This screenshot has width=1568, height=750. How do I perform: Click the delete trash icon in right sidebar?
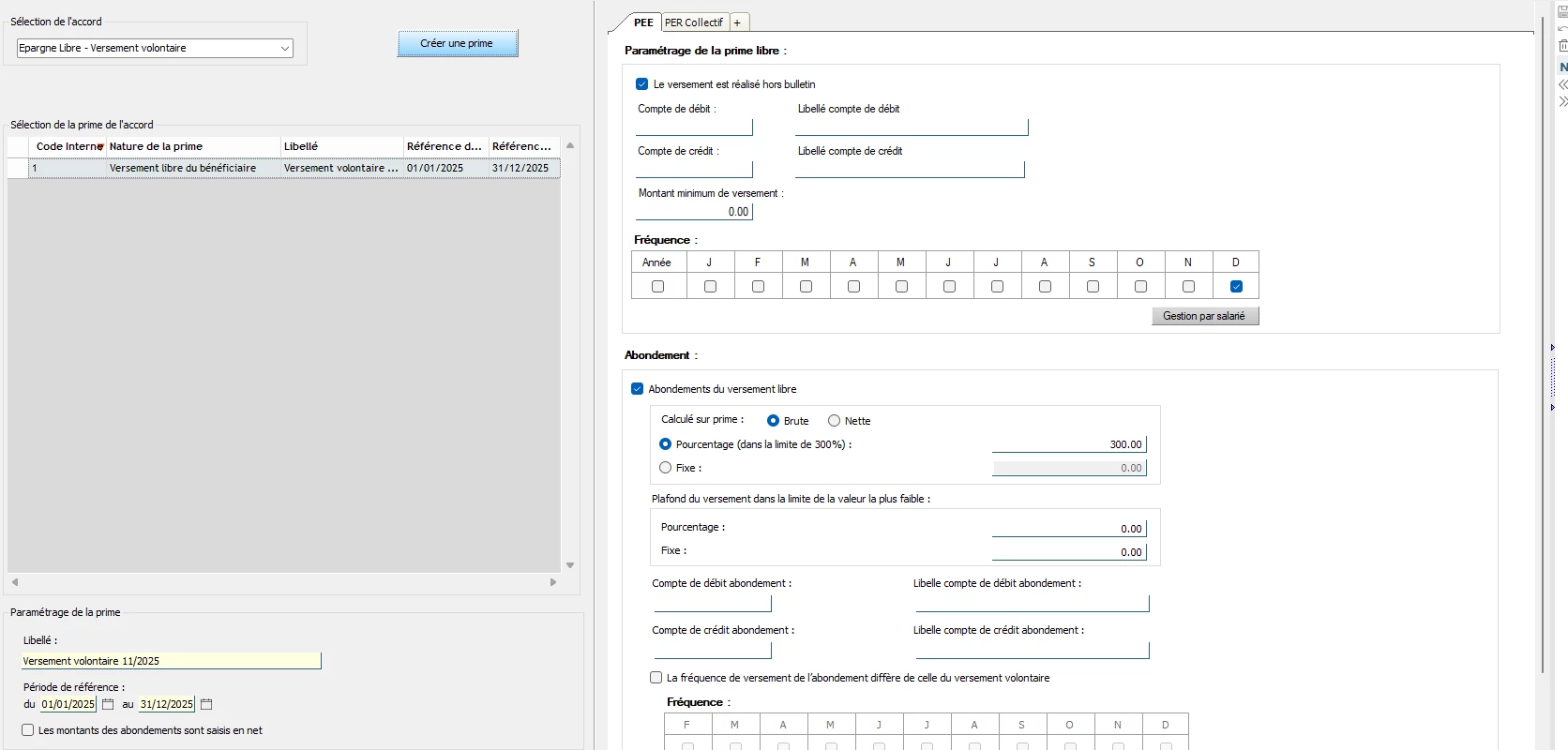coord(1562,46)
